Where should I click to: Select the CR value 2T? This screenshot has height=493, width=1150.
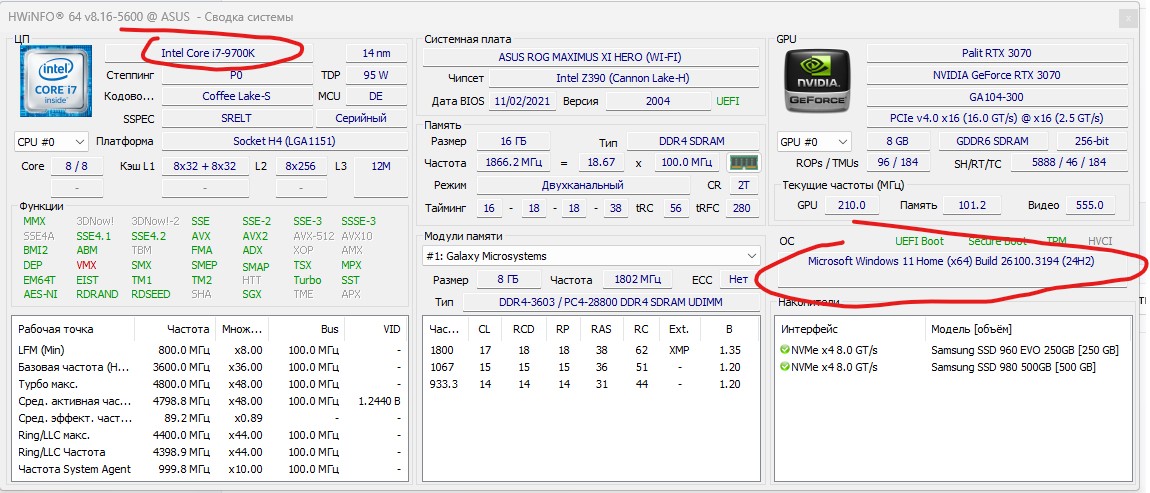pyautogui.click(x=743, y=186)
